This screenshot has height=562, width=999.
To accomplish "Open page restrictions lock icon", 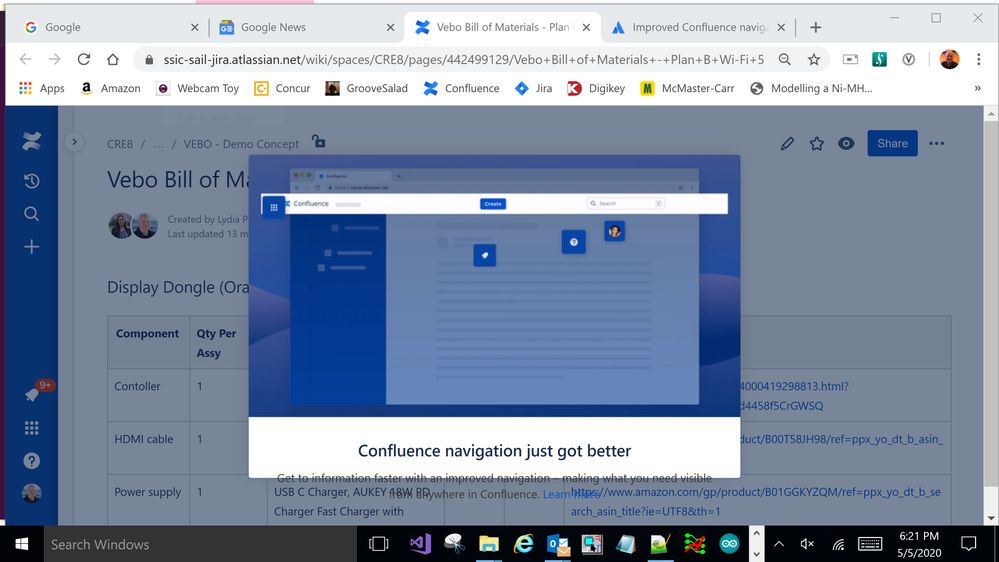I will (x=319, y=141).
